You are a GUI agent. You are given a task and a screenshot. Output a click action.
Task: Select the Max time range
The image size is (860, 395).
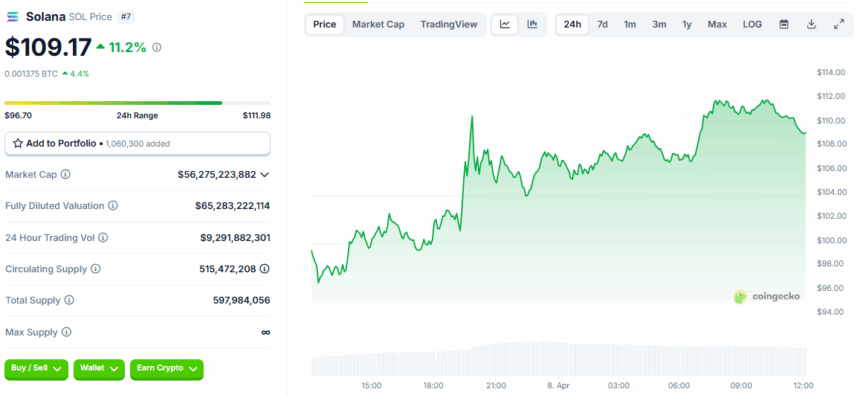click(x=717, y=24)
